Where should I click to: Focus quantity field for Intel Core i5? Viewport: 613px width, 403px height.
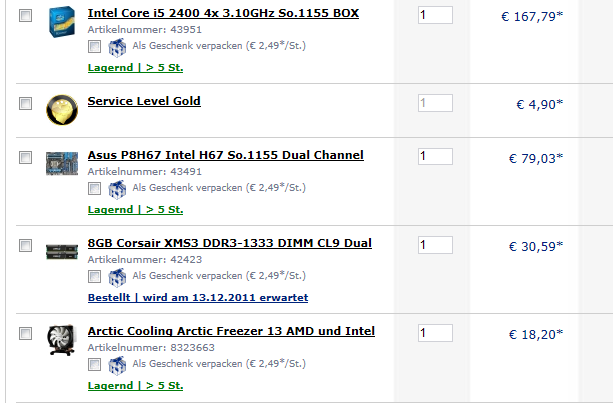436,15
